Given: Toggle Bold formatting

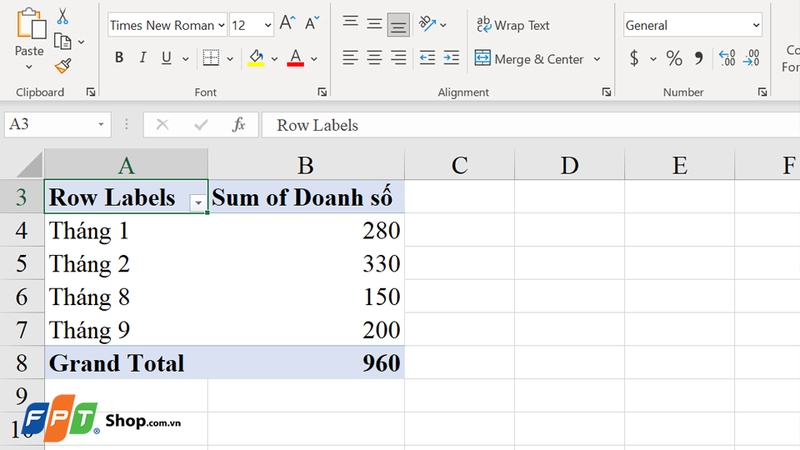Looking at the screenshot, I should 119,58.
